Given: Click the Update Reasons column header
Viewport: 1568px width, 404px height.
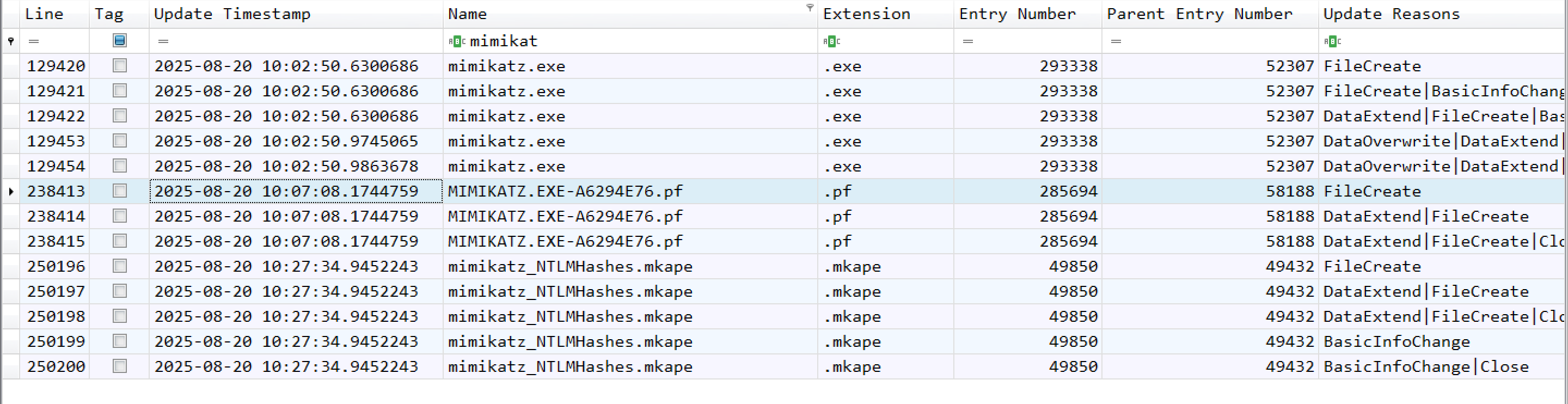Looking at the screenshot, I should [x=1391, y=14].
